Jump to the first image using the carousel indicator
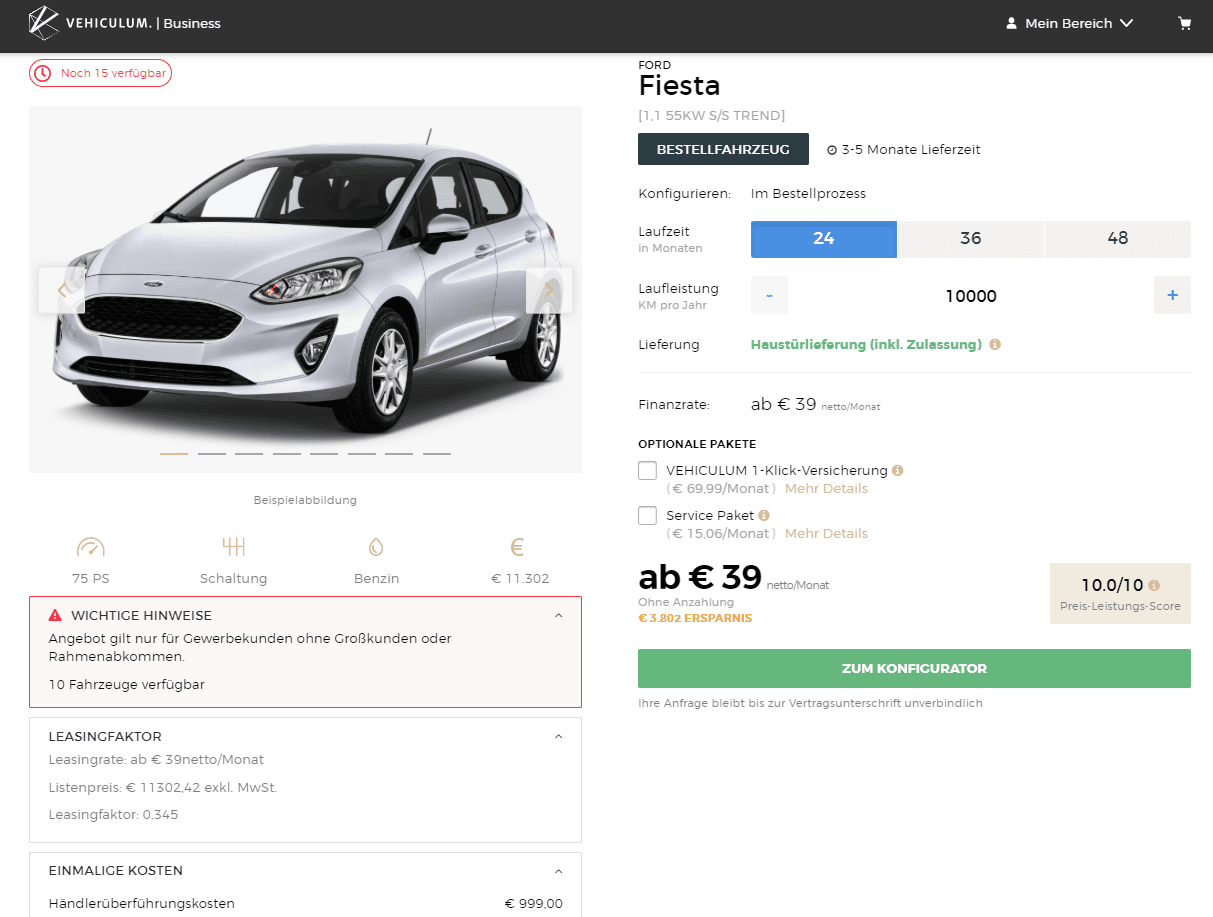 [174, 454]
